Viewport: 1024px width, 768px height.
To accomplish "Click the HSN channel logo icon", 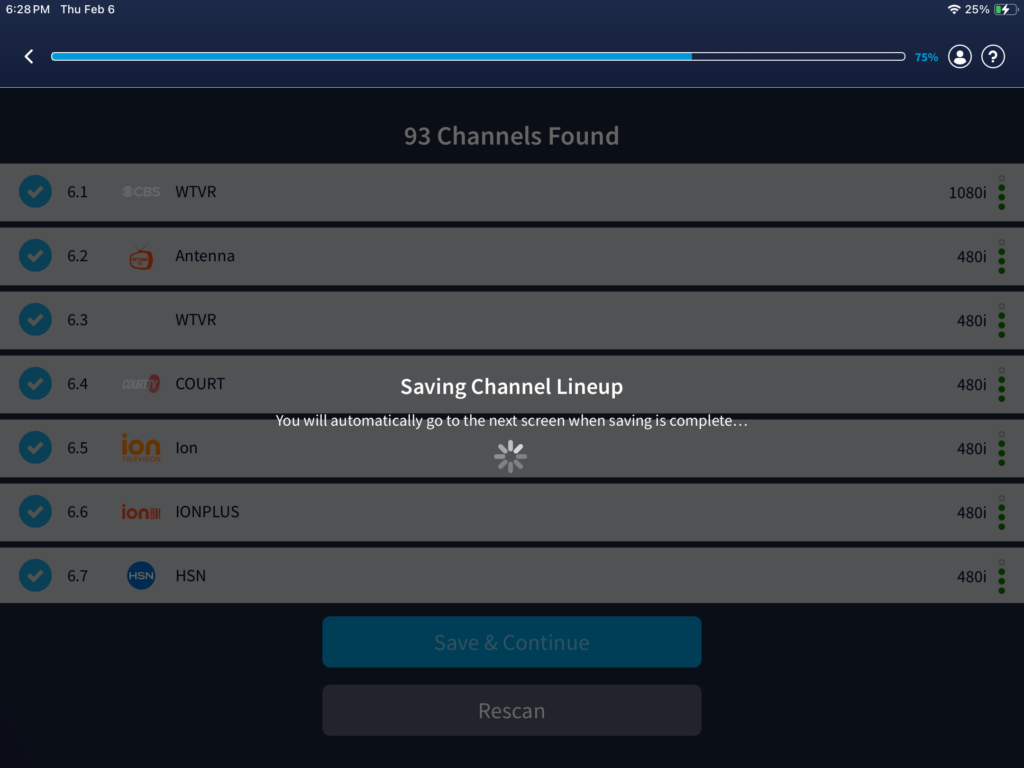I will point(141,576).
